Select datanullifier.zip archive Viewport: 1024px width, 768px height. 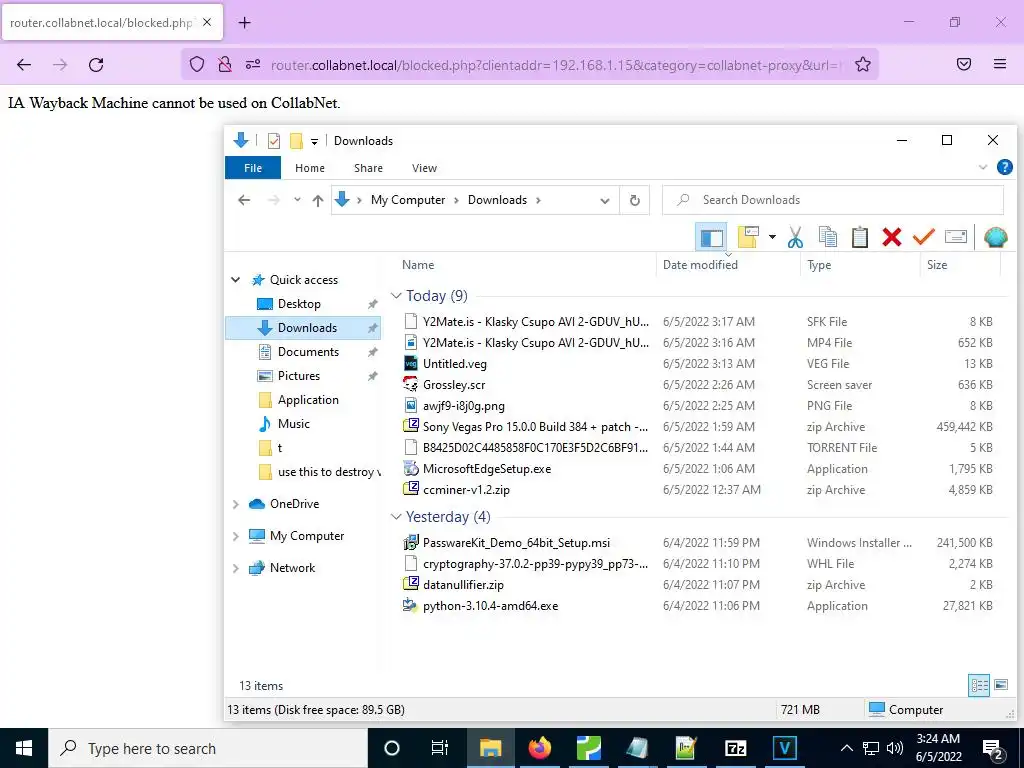(x=463, y=585)
